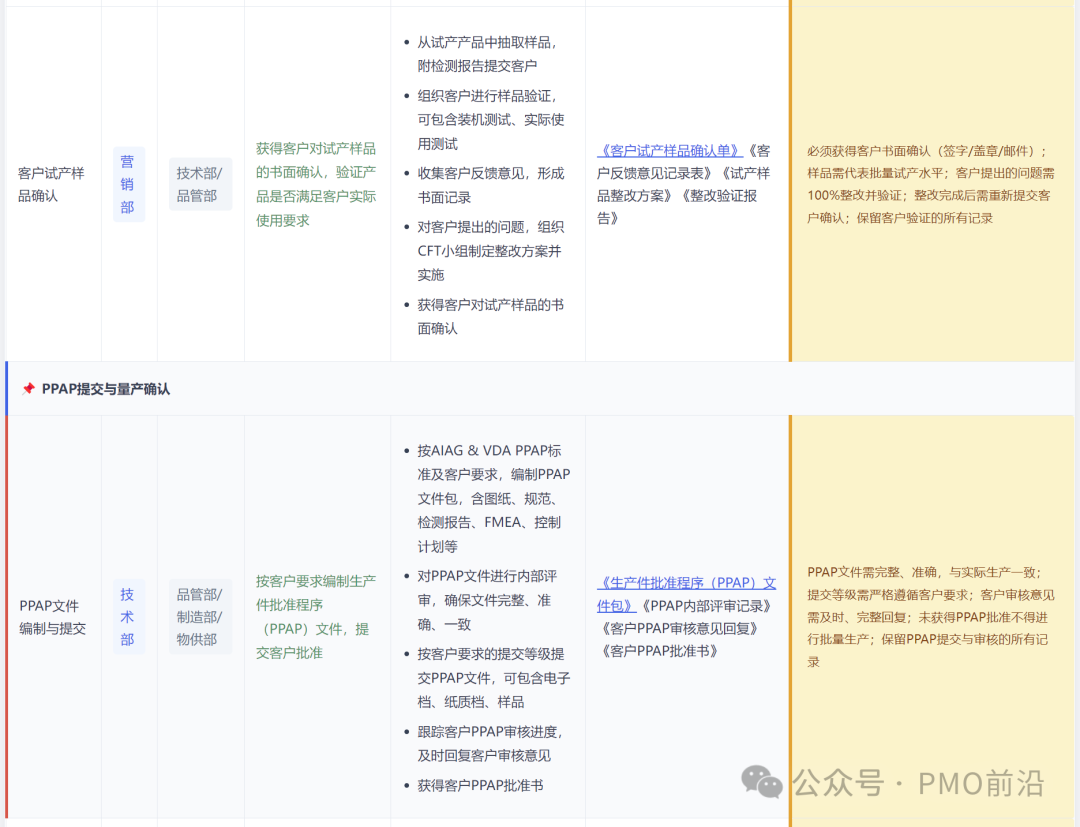Open the 《客户试产样品确认单》 hyperlink
Screen dimensions: 1080x827
(672, 150)
